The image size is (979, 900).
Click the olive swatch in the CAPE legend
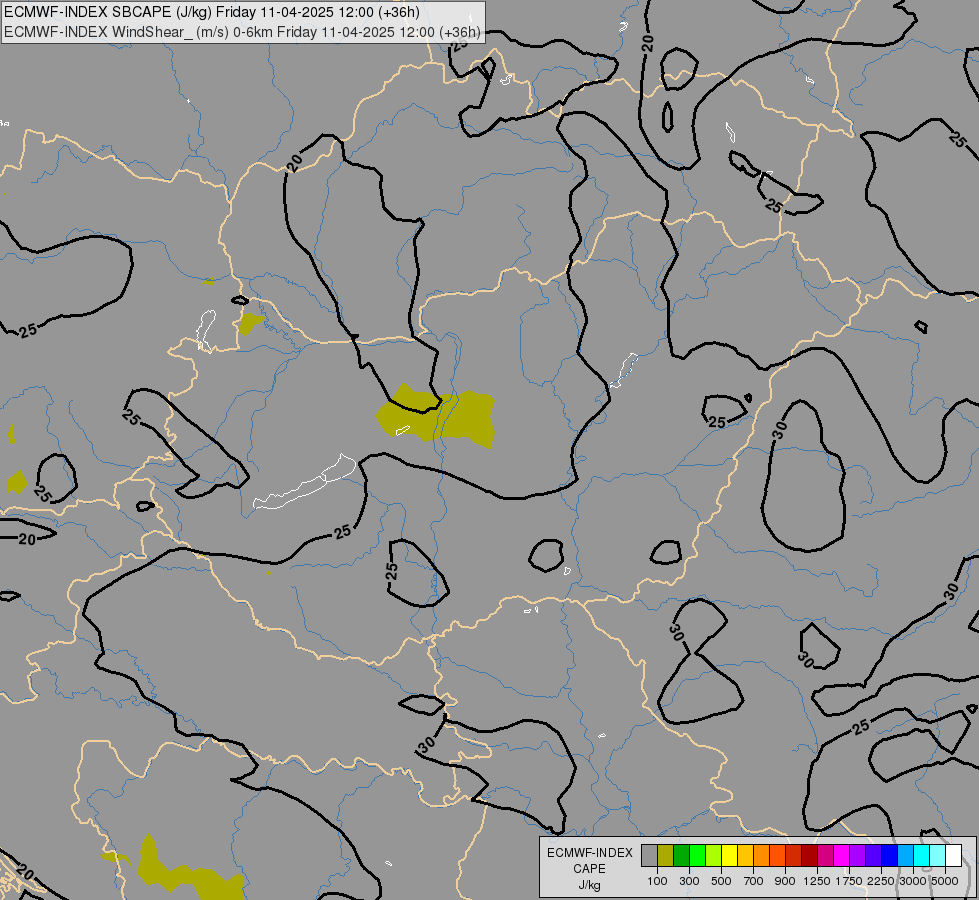click(x=666, y=855)
